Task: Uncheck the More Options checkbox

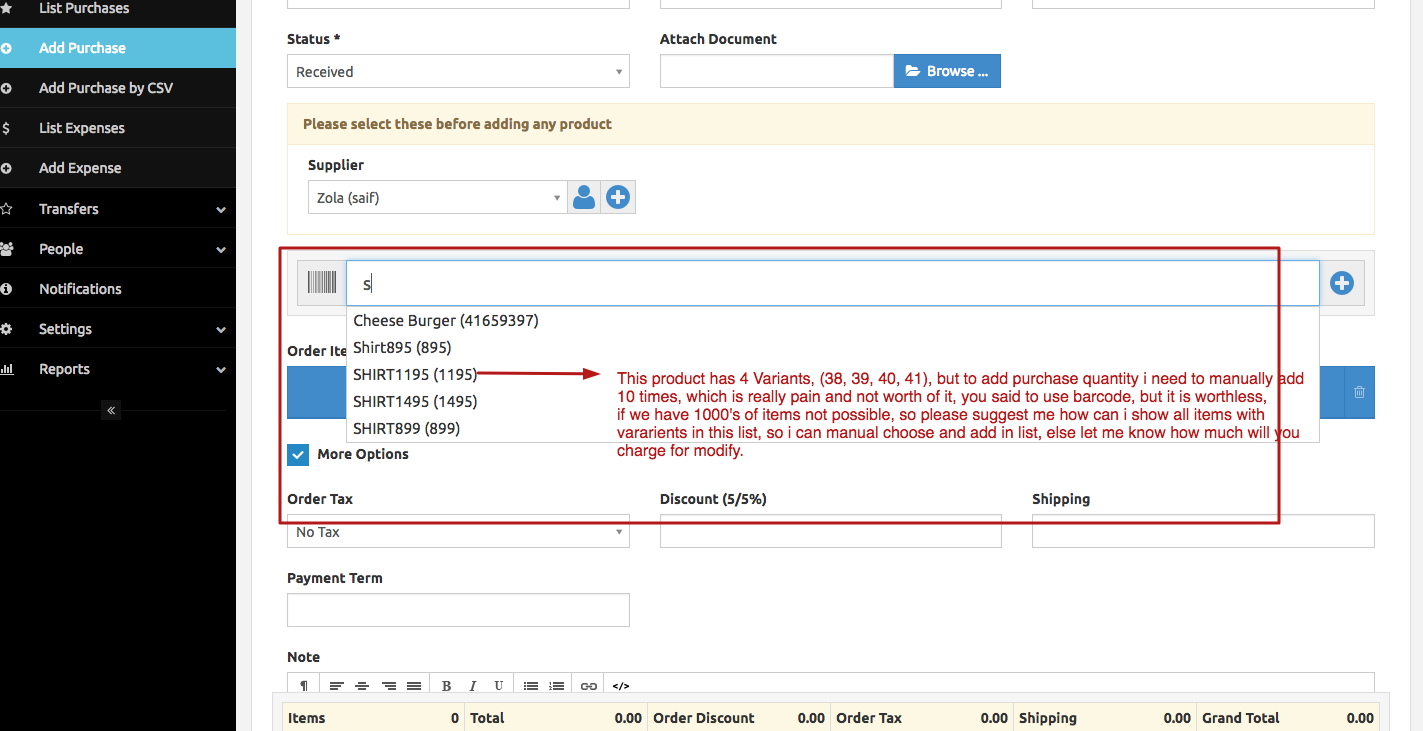Action: click(298, 455)
